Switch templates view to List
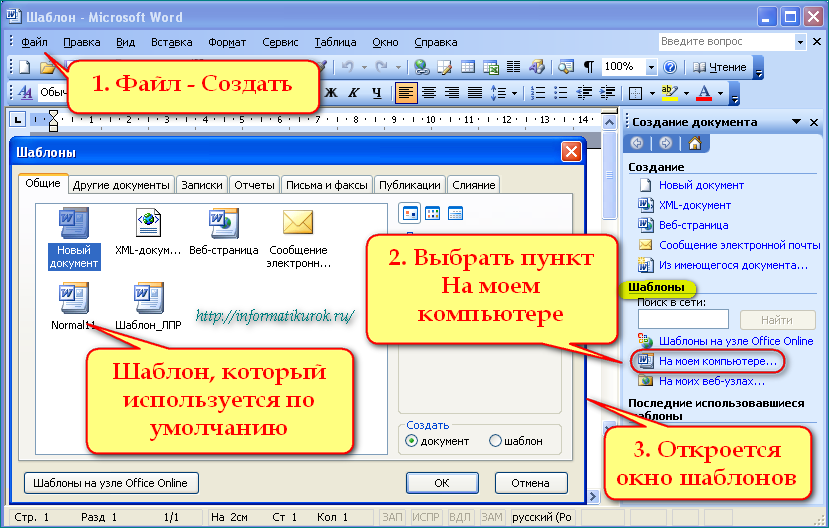This screenshot has height=528, width=829. [x=432, y=214]
